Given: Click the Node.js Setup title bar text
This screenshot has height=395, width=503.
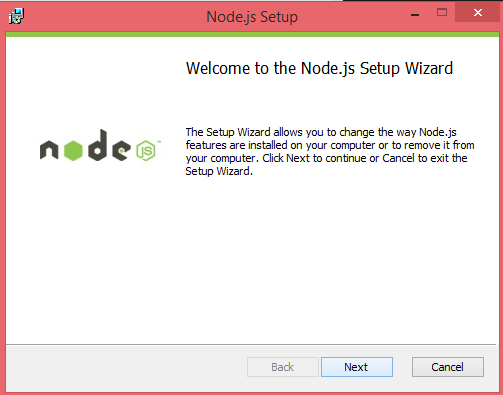Looking at the screenshot, I should (252, 17).
